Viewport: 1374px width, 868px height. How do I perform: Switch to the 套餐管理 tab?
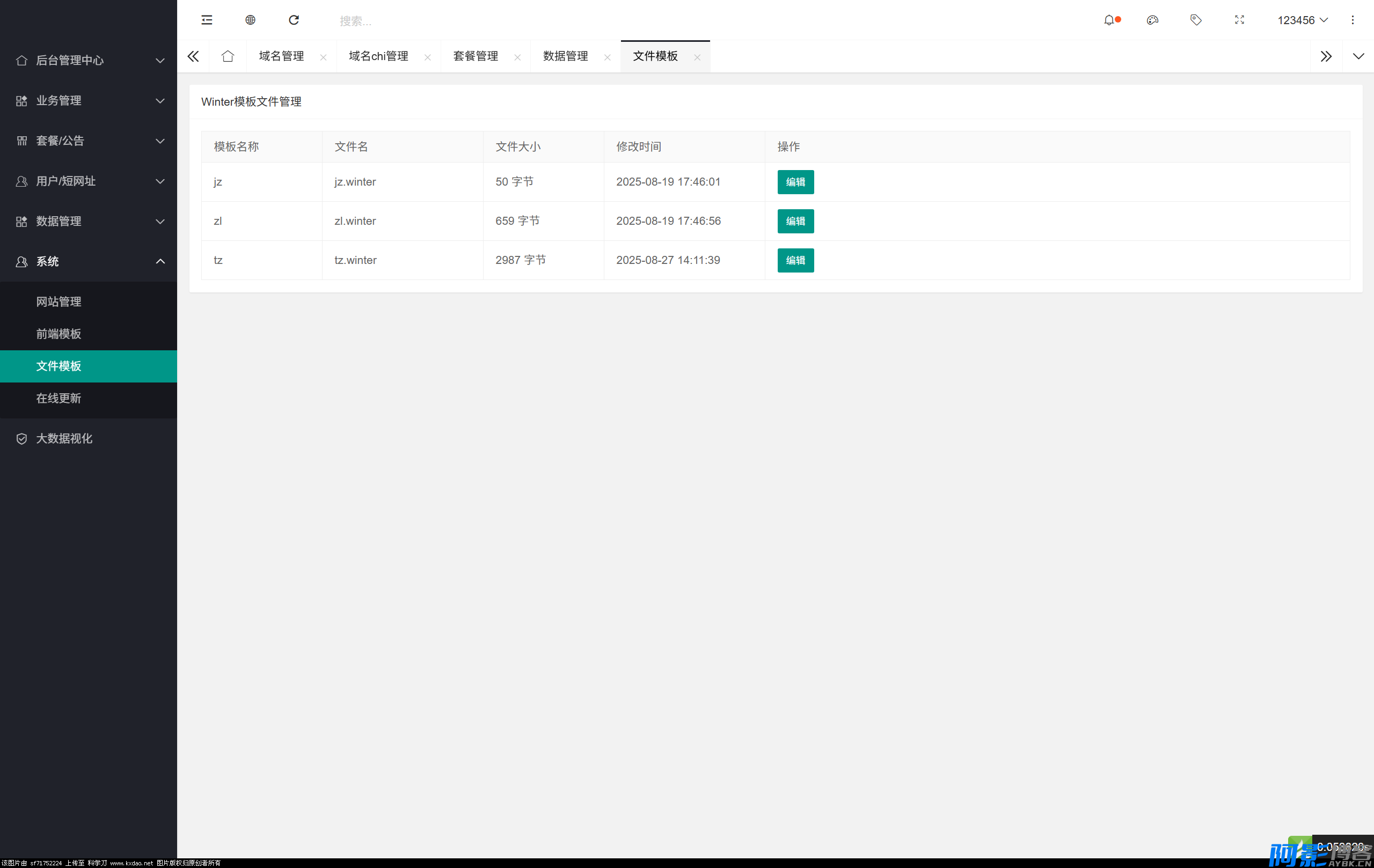point(476,56)
